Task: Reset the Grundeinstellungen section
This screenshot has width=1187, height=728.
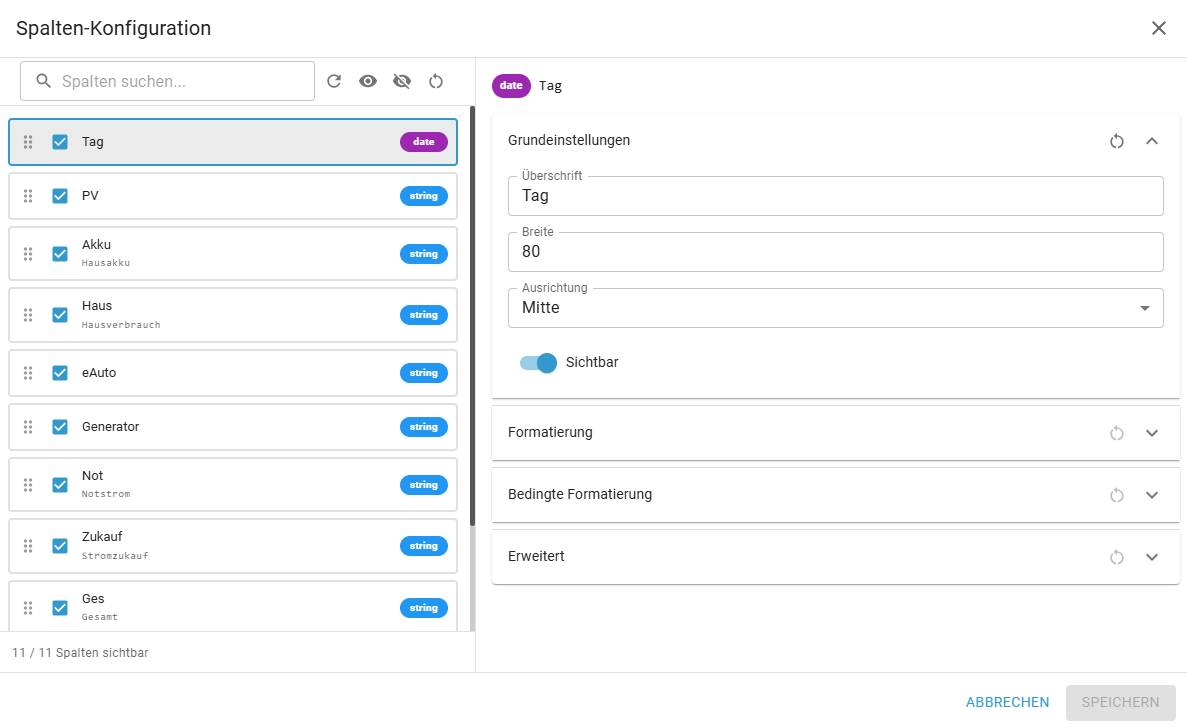Action: tap(1117, 141)
